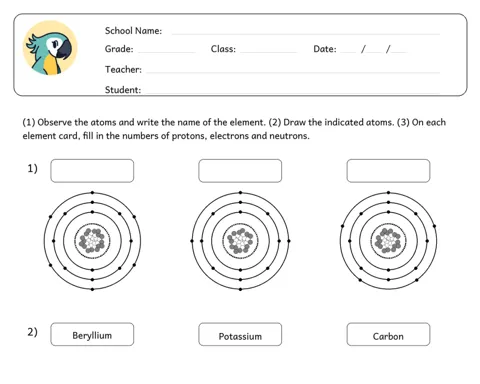480x384 pixels.
Task: Click the Beryllium element card
Action: pyautogui.click(x=92, y=334)
